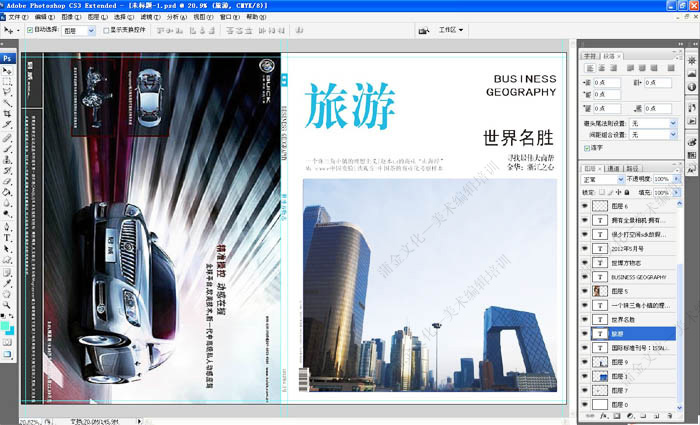Image resolution: width=700 pixels, height=425 pixels.
Task: Select the Zoom tool
Action: point(7,305)
